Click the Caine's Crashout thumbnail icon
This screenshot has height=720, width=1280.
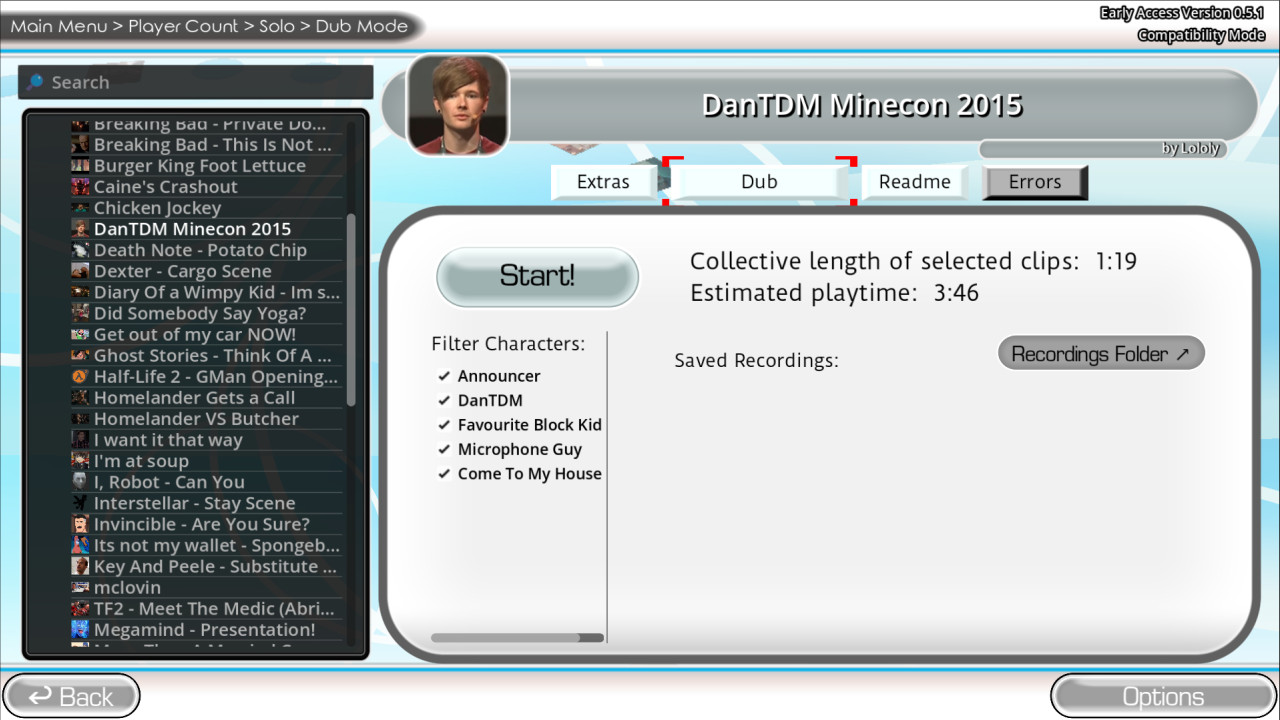coord(80,187)
